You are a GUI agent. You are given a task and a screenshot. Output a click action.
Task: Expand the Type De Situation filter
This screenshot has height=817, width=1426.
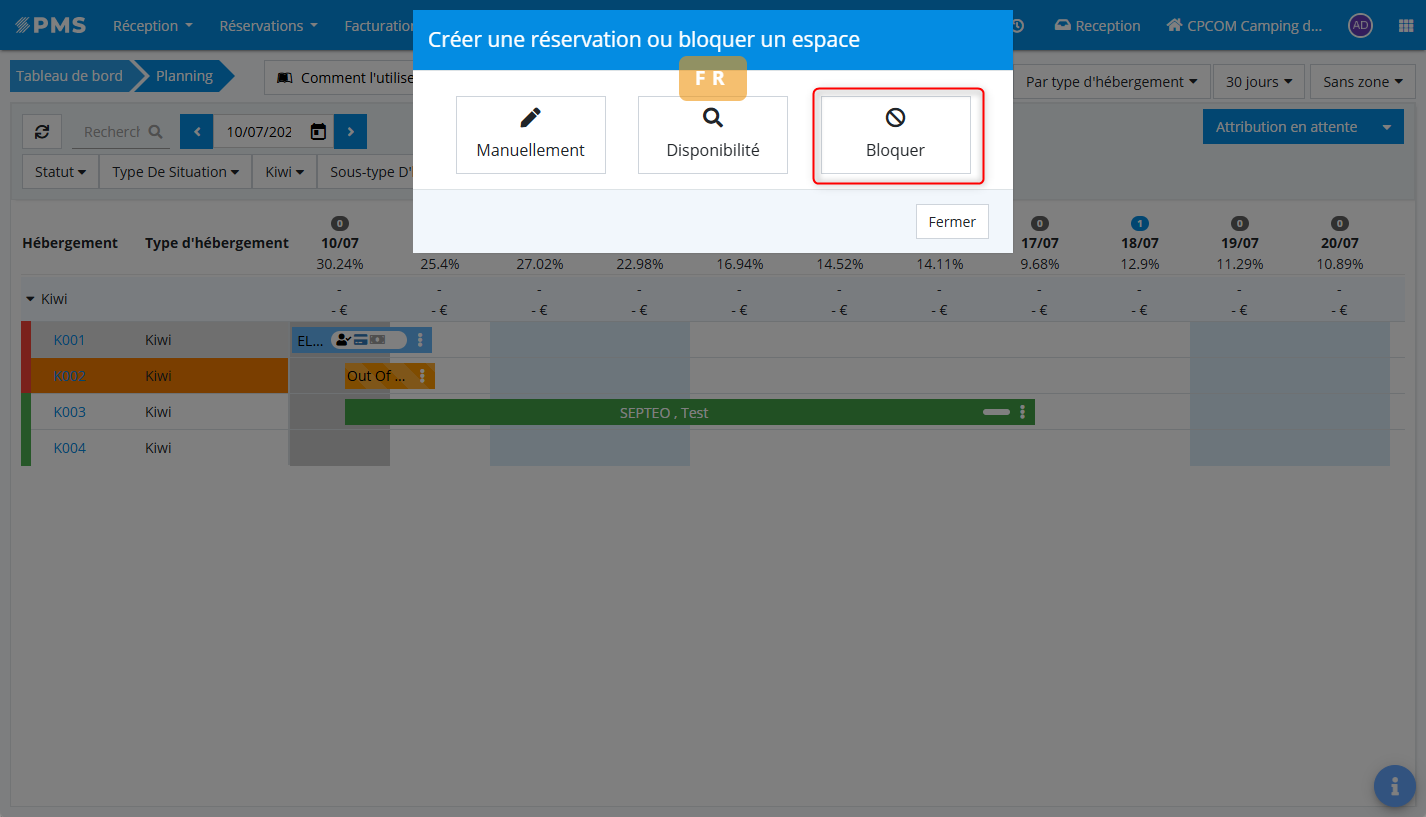point(175,172)
